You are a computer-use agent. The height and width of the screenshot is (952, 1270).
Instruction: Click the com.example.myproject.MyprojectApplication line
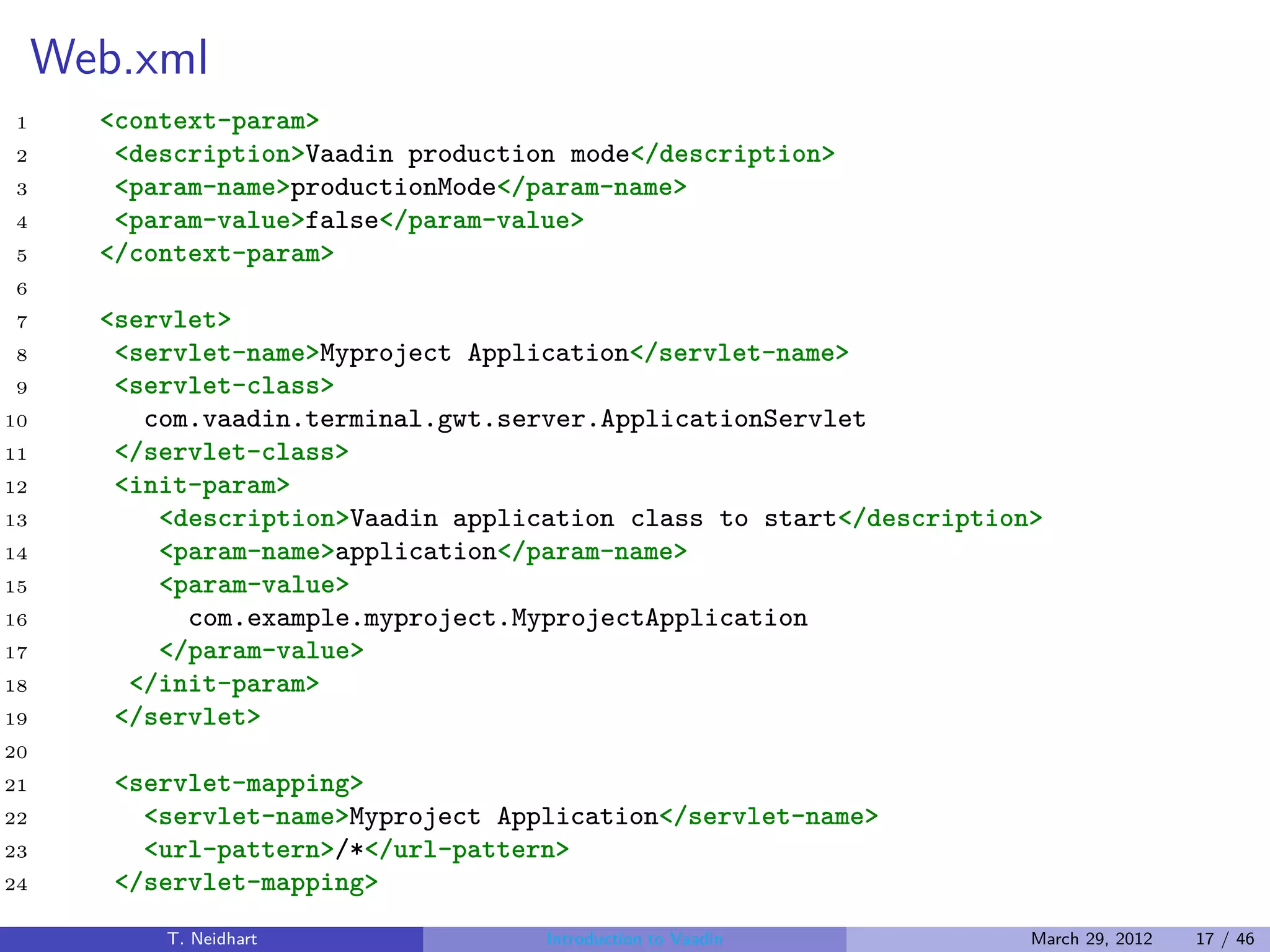[498, 618]
